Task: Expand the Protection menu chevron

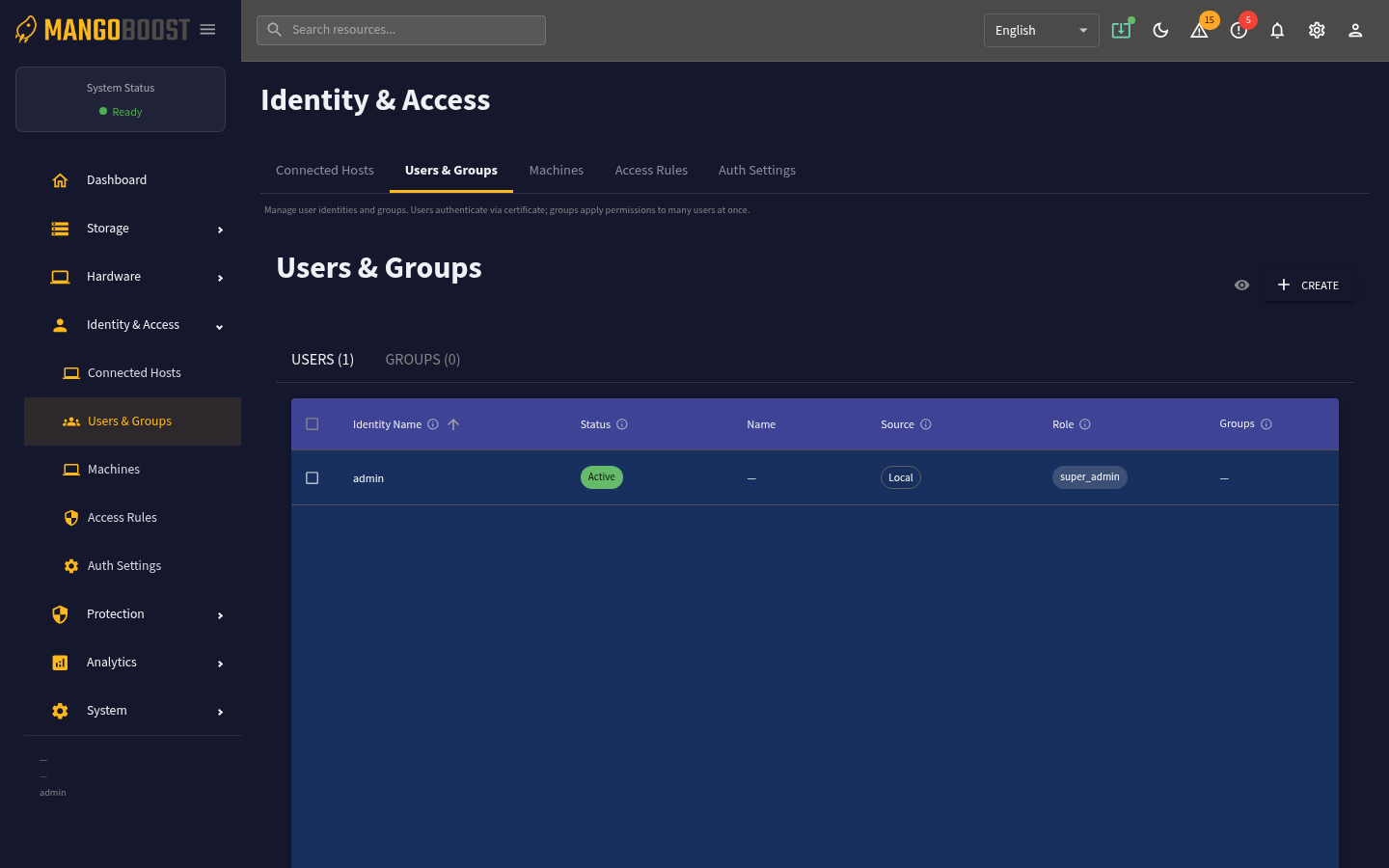Action: (220, 615)
